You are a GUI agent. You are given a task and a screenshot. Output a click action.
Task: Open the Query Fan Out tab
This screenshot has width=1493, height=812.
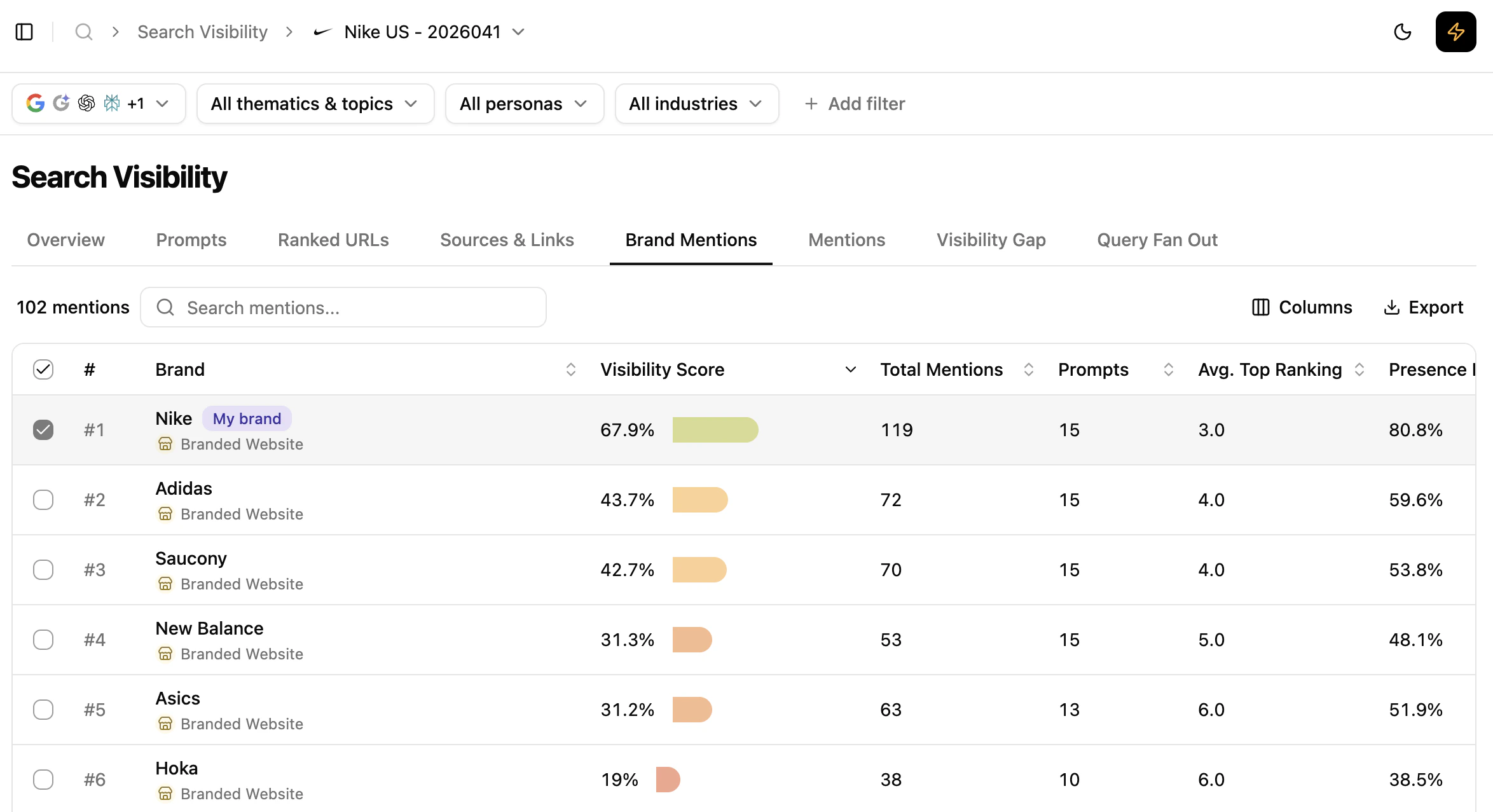pyautogui.click(x=1157, y=240)
